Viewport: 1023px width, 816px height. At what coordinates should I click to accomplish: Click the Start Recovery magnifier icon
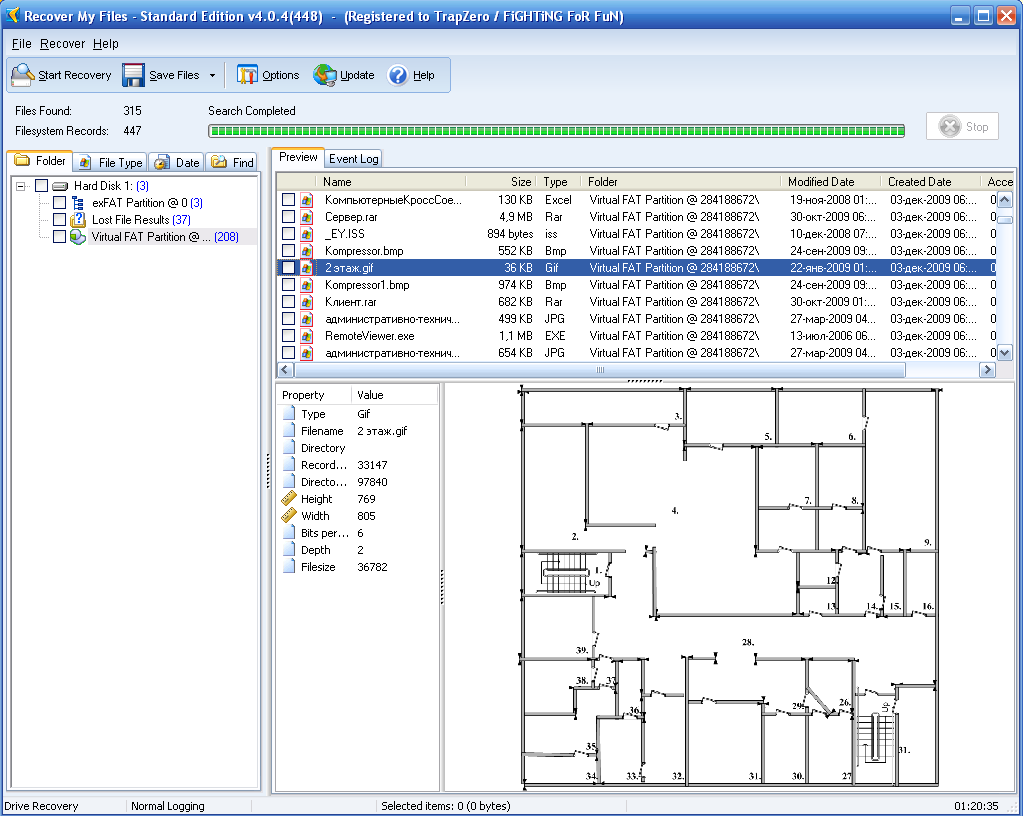coord(23,75)
